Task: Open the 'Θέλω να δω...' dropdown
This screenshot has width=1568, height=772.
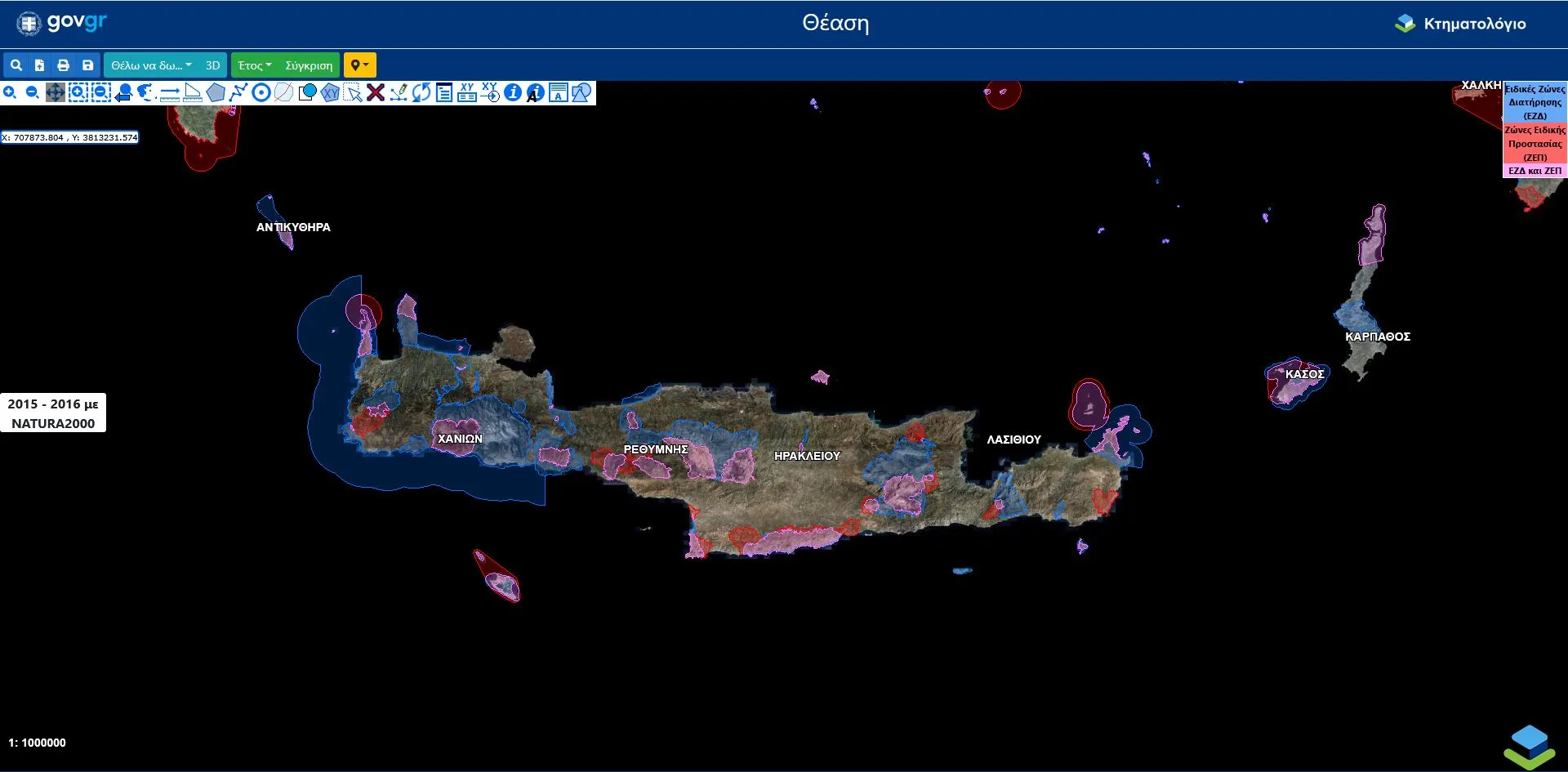Action: pyautogui.click(x=151, y=65)
